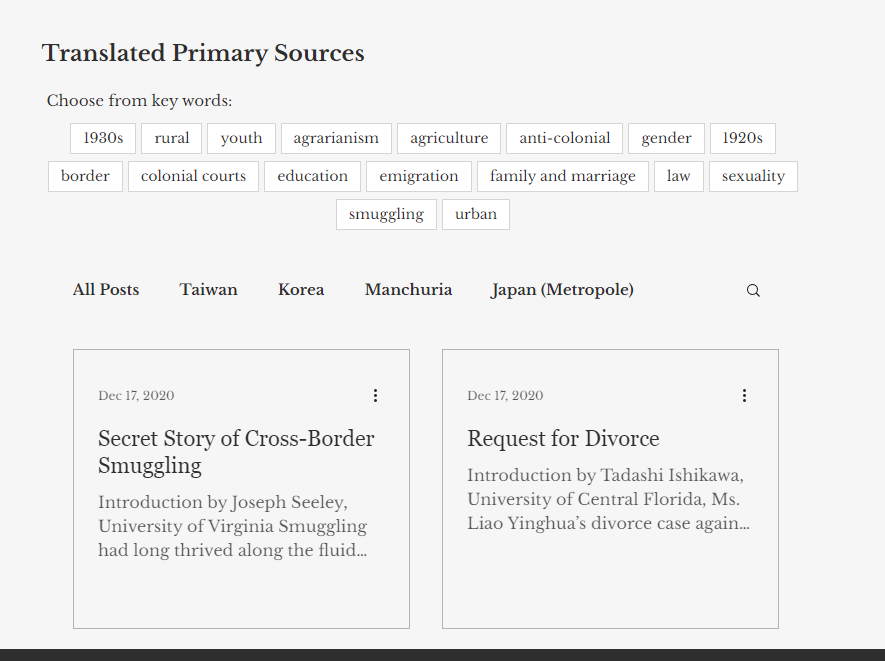Show Japan (Metropole) posts
This screenshot has height=661, width=885.
click(x=562, y=290)
